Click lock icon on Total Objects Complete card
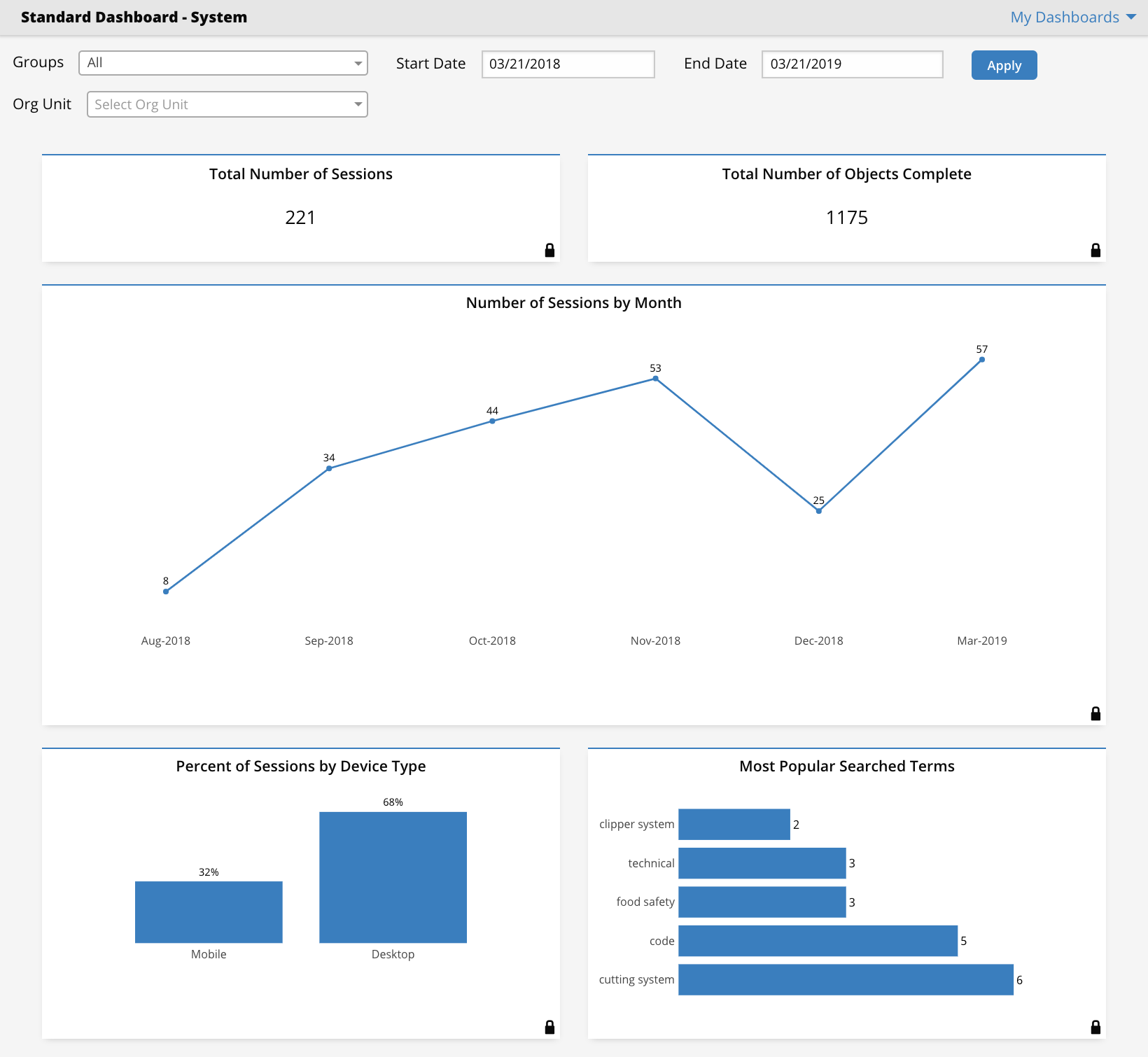Screen dimensions: 1148x1057 (x=1095, y=250)
